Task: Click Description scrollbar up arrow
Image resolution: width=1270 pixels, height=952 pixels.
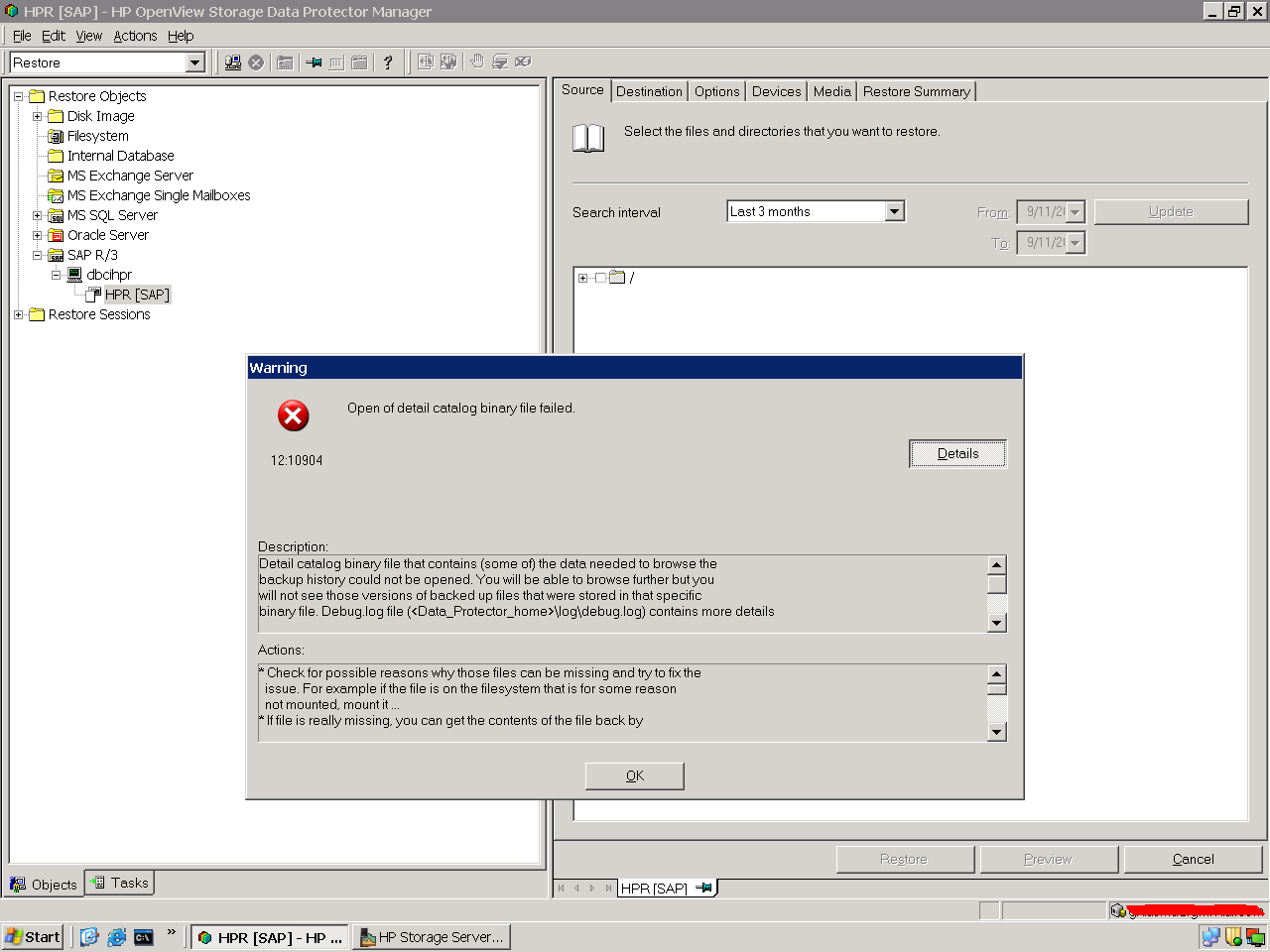Action: point(997,565)
